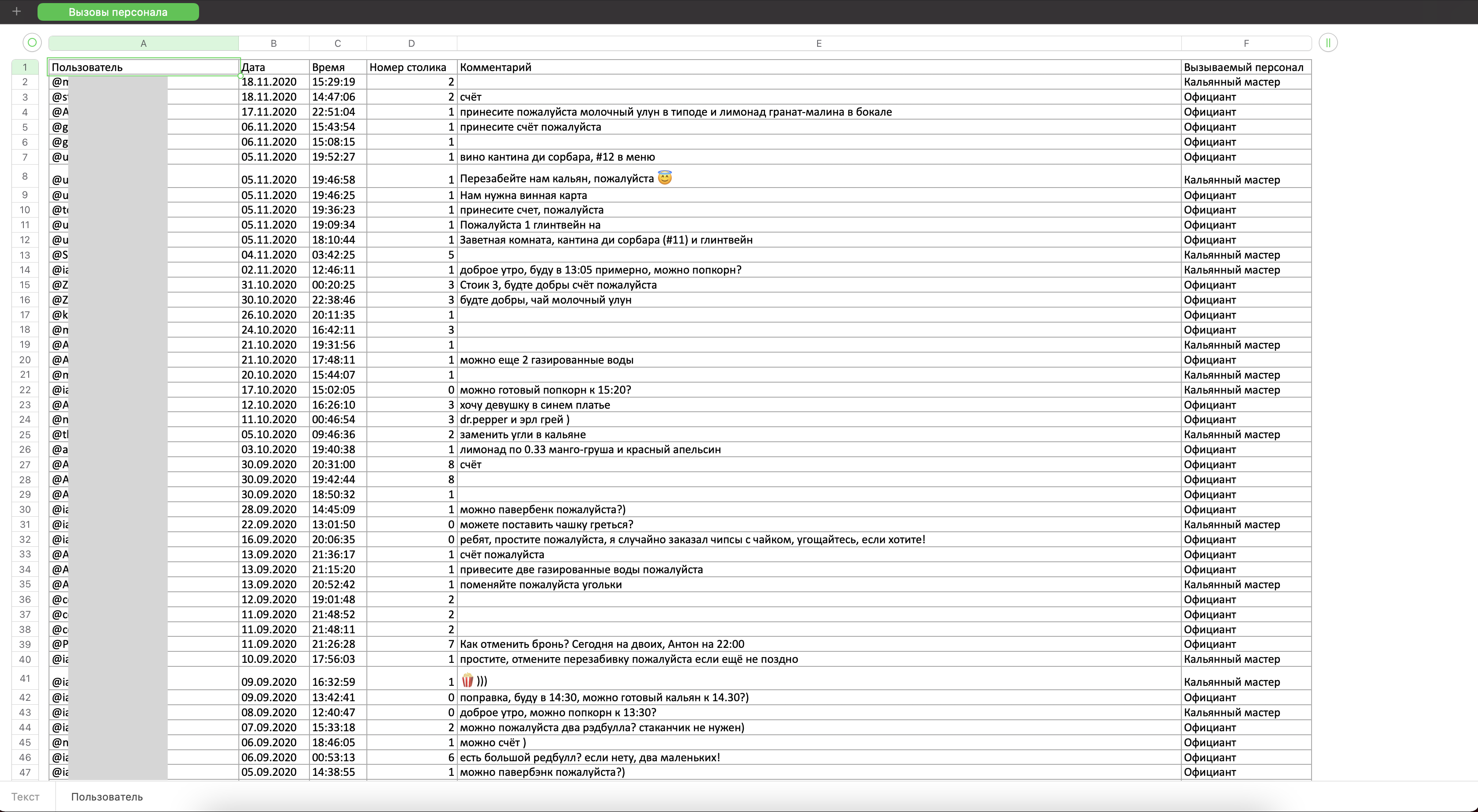The width and height of the screenshot is (1478, 812).
Task: Click the table select-all circle handle
Action: tap(32, 42)
